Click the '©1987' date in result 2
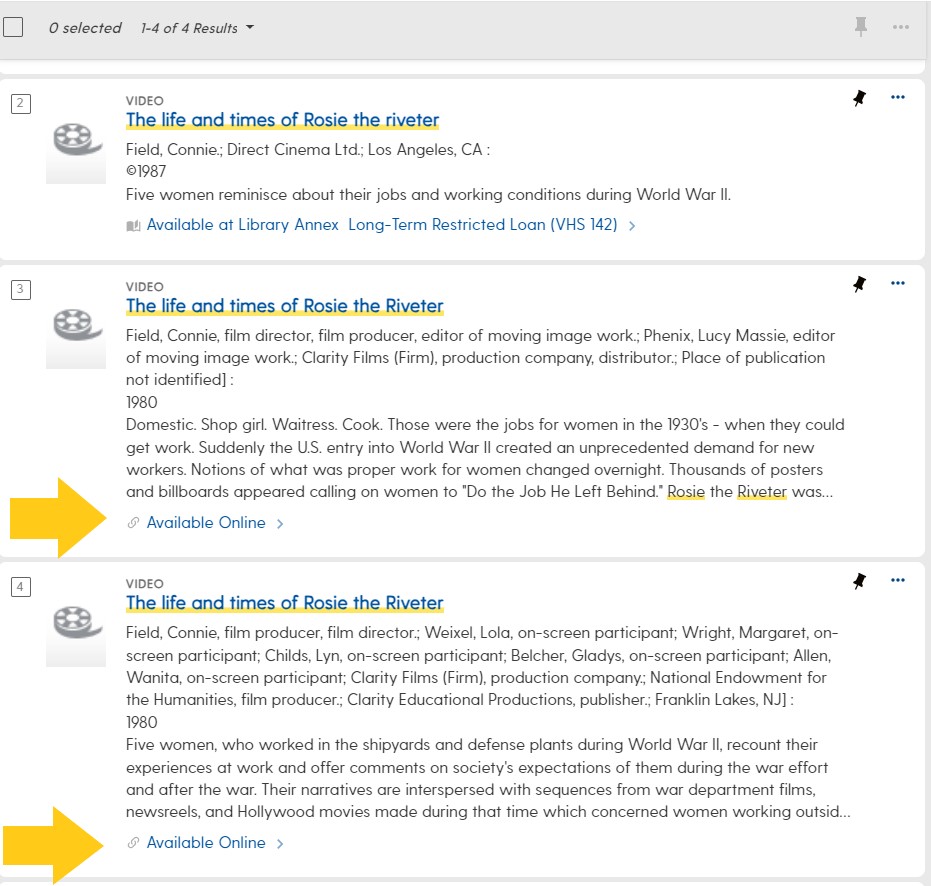This screenshot has width=931, height=886. click(146, 172)
